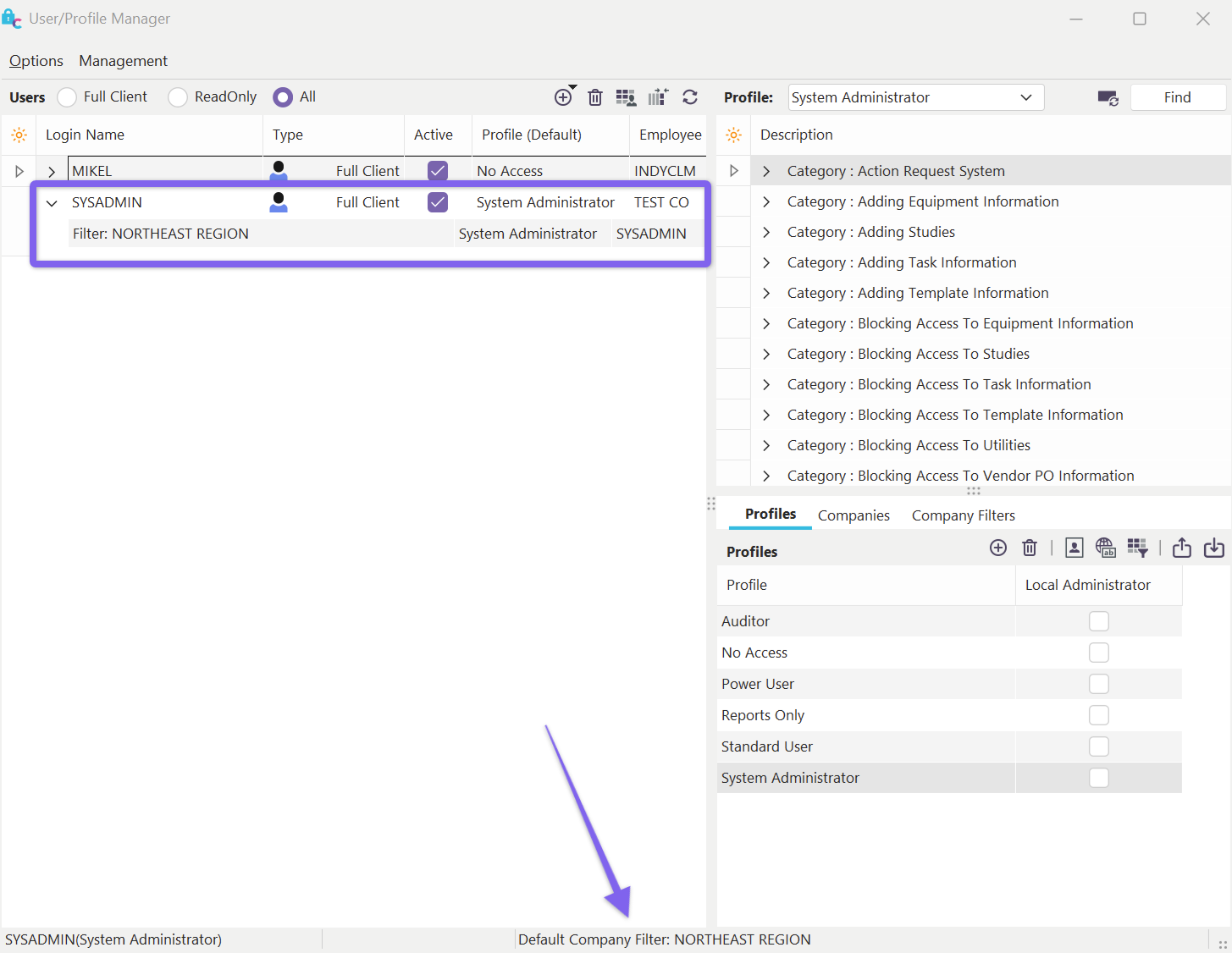This screenshot has height=953, width=1232.
Task: Open the Profile dropdown showing System Administrator
Action: point(915,97)
